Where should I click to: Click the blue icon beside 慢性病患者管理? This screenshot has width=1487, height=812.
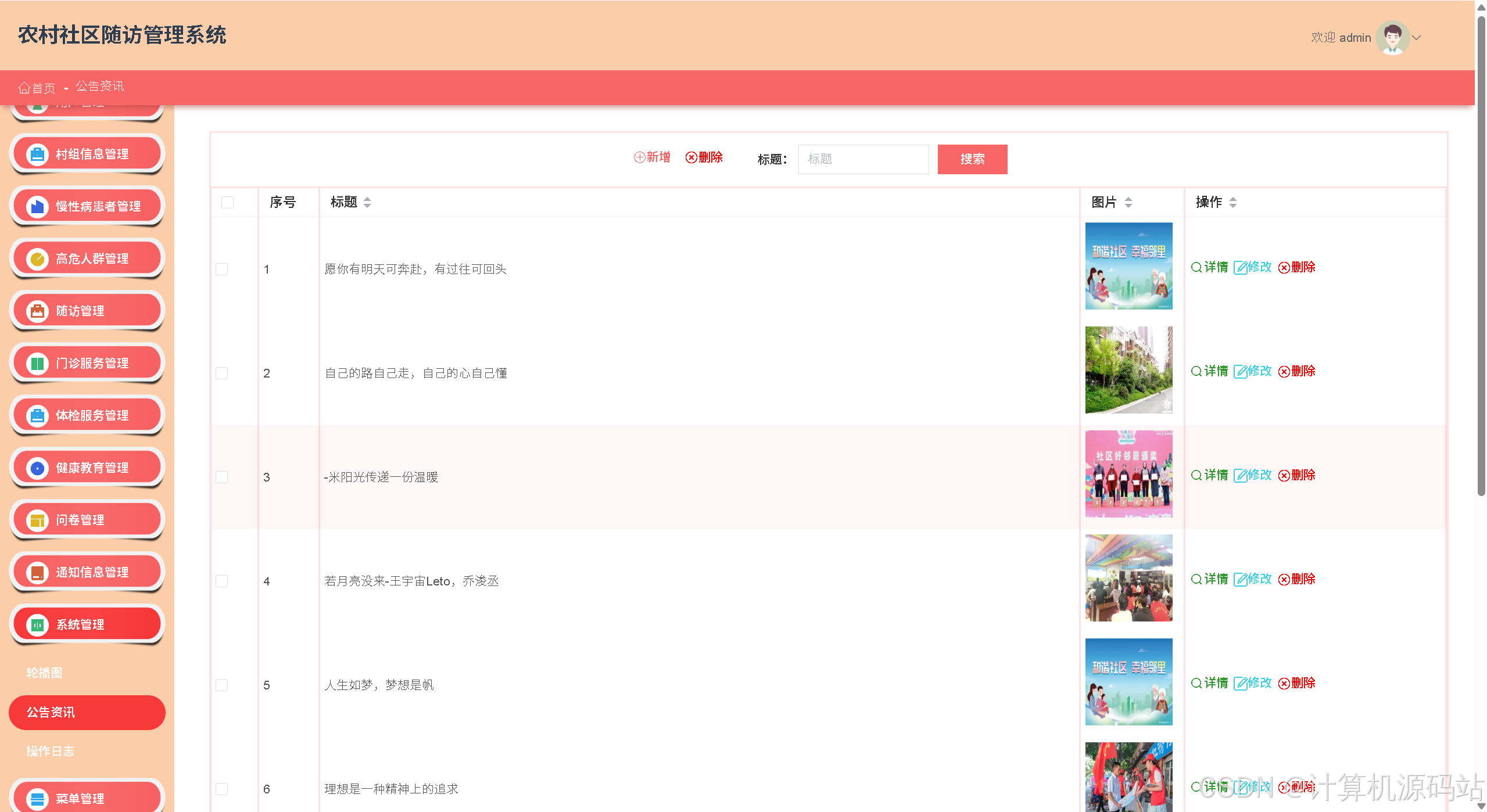click(x=37, y=207)
